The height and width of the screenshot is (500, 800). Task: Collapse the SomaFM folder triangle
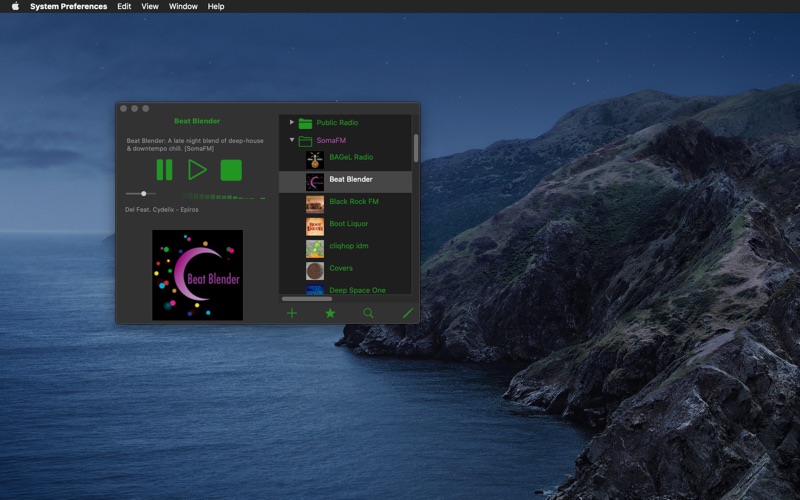[292, 140]
